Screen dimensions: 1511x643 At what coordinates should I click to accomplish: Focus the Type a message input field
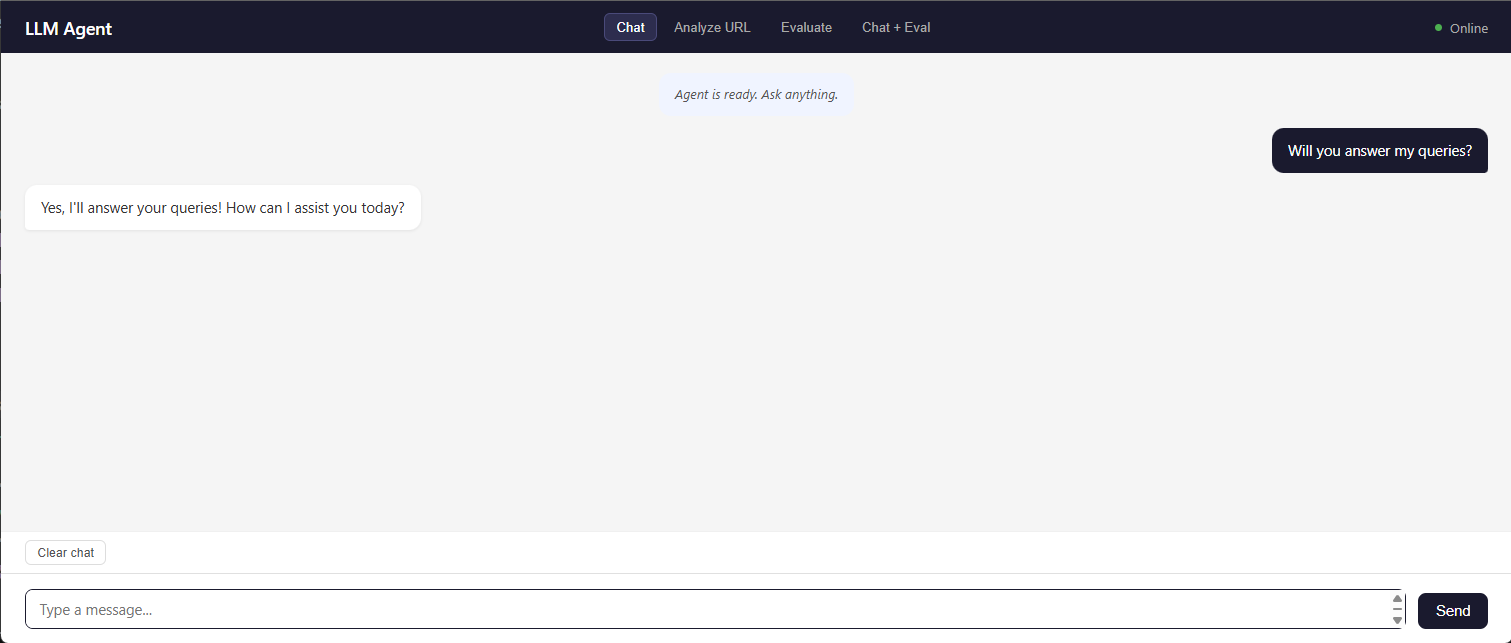[x=715, y=609]
